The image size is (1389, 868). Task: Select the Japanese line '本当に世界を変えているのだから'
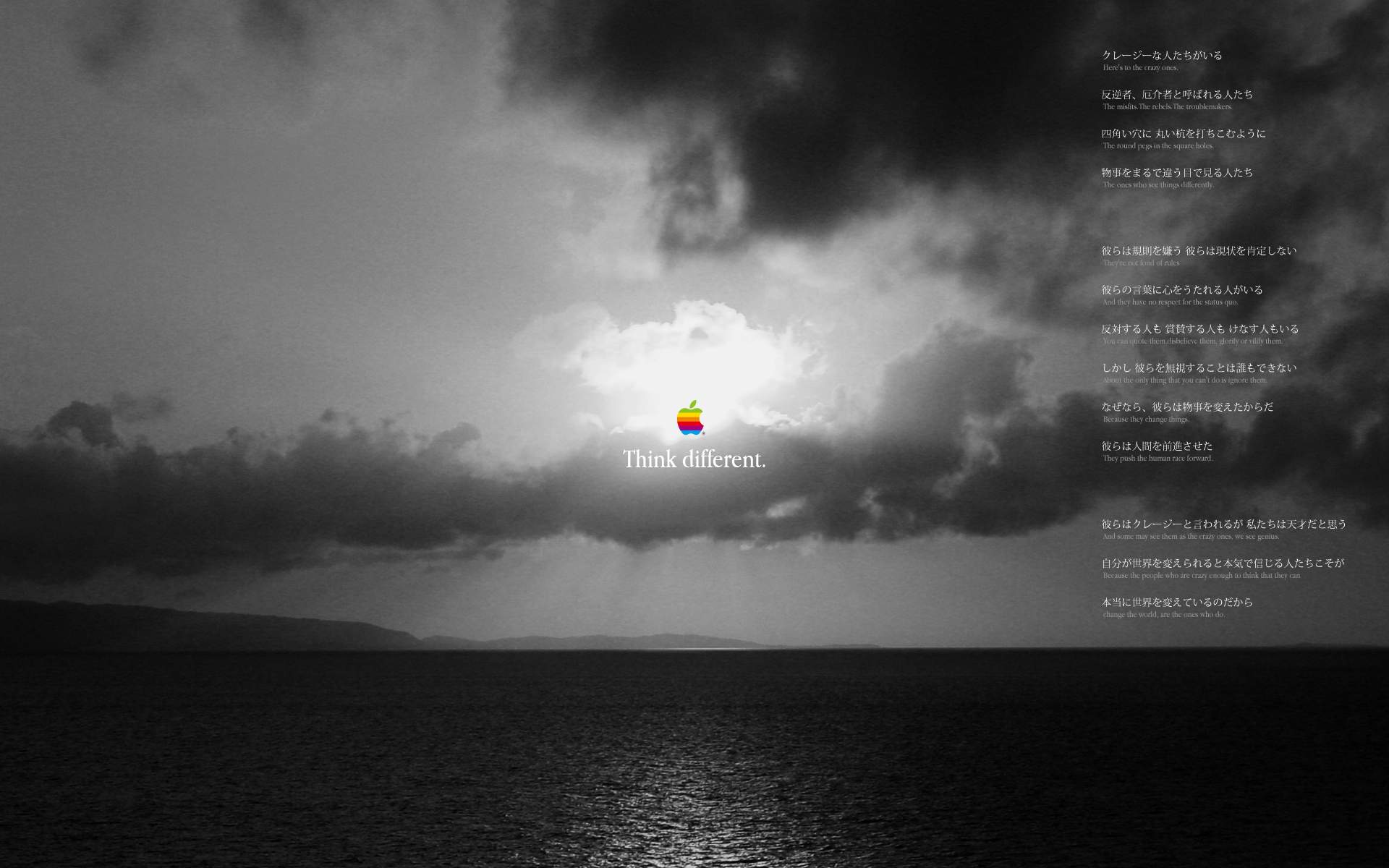click(x=1177, y=602)
